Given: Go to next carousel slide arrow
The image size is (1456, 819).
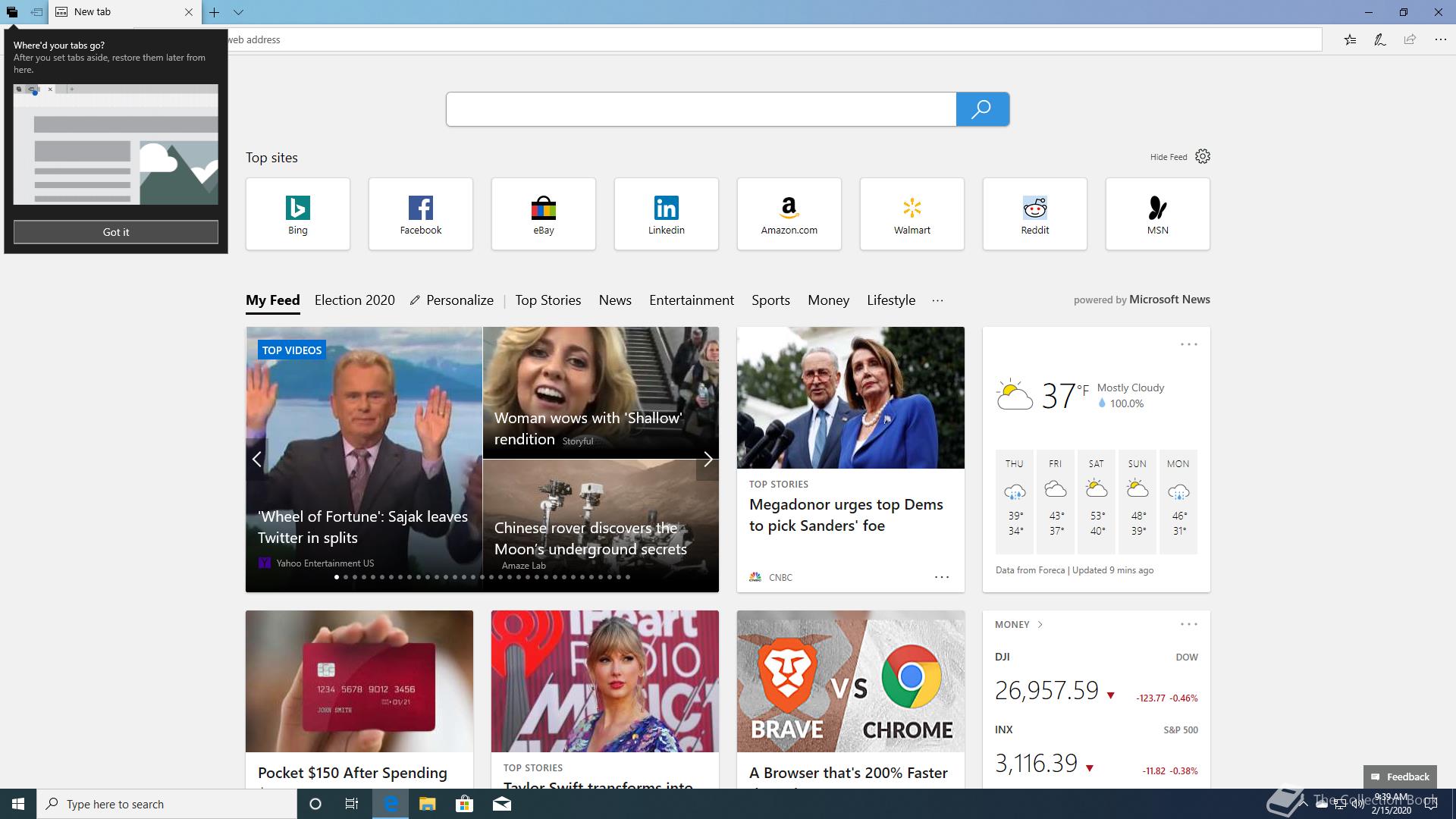Looking at the screenshot, I should 708,459.
